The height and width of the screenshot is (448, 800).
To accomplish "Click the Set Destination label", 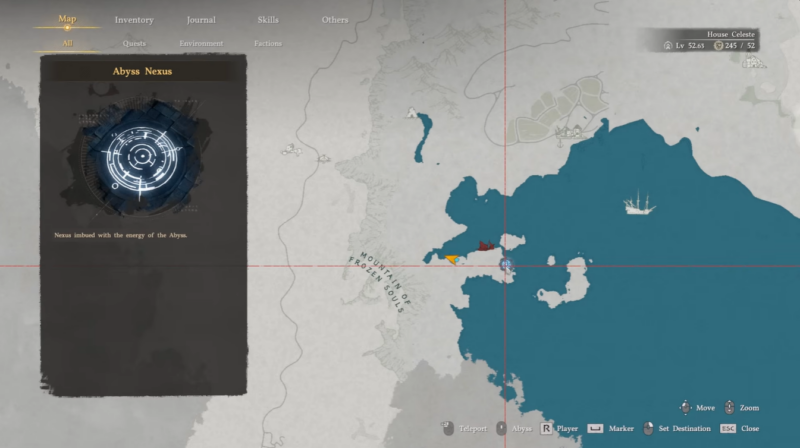I will pyautogui.click(x=685, y=429).
